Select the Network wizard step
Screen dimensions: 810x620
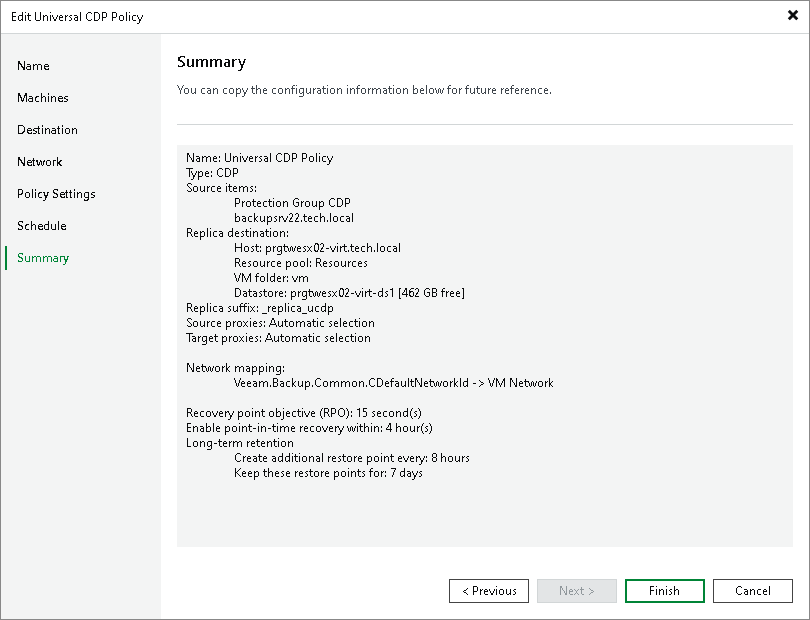click(x=40, y=162)
